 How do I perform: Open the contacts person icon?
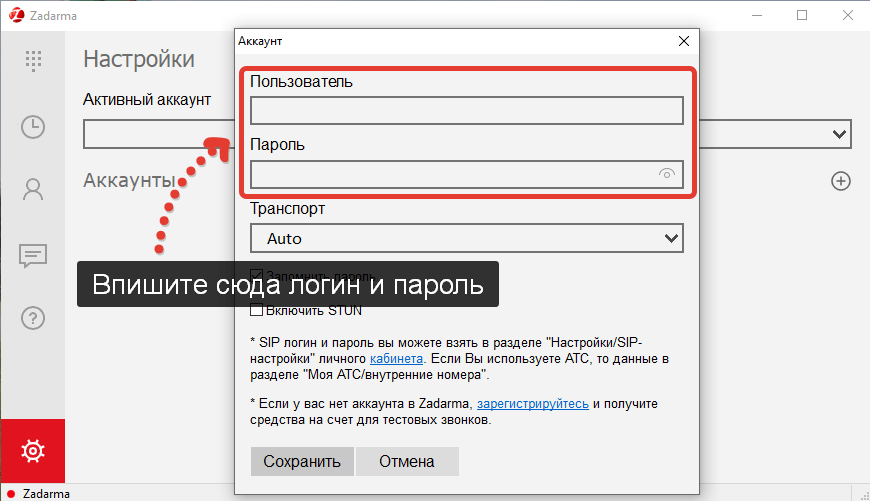tap(33, 189)
